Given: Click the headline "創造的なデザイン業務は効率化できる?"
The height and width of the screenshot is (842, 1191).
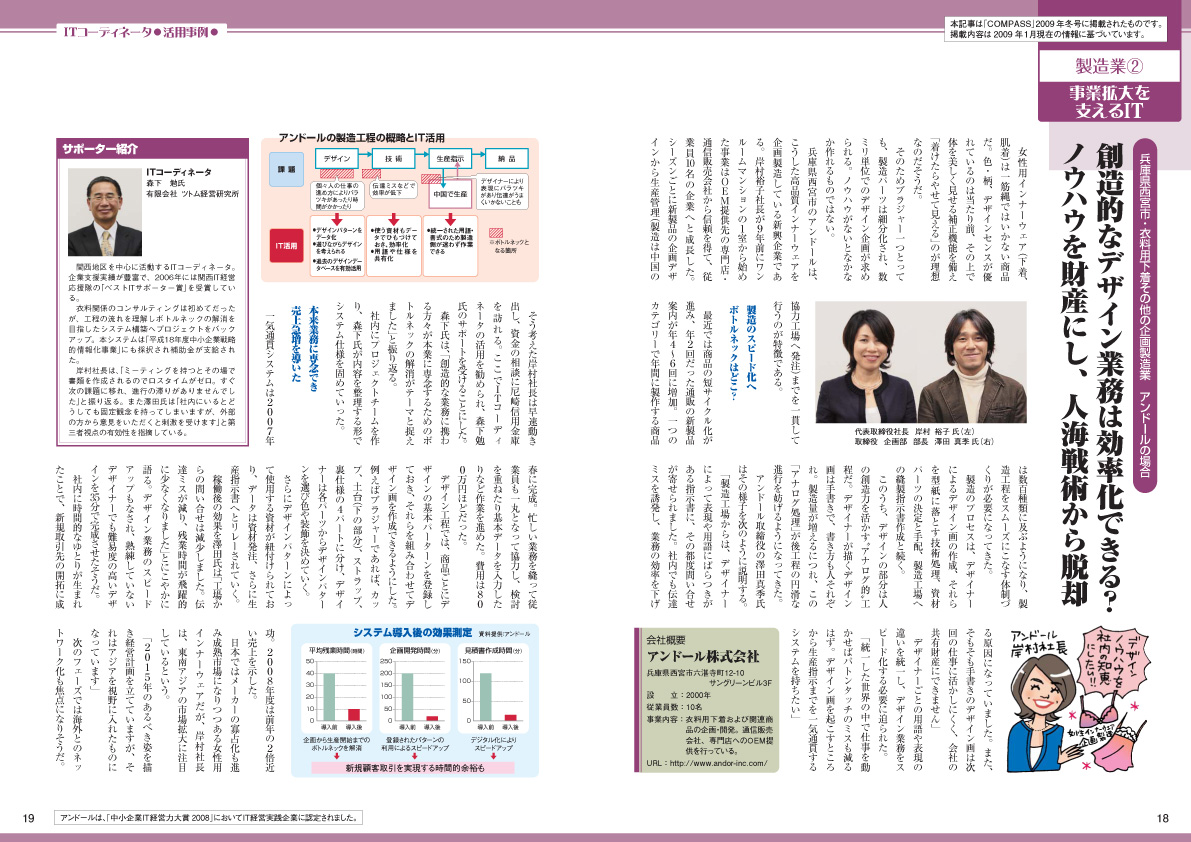Looking at the screenshot, I should (1108, 376).
